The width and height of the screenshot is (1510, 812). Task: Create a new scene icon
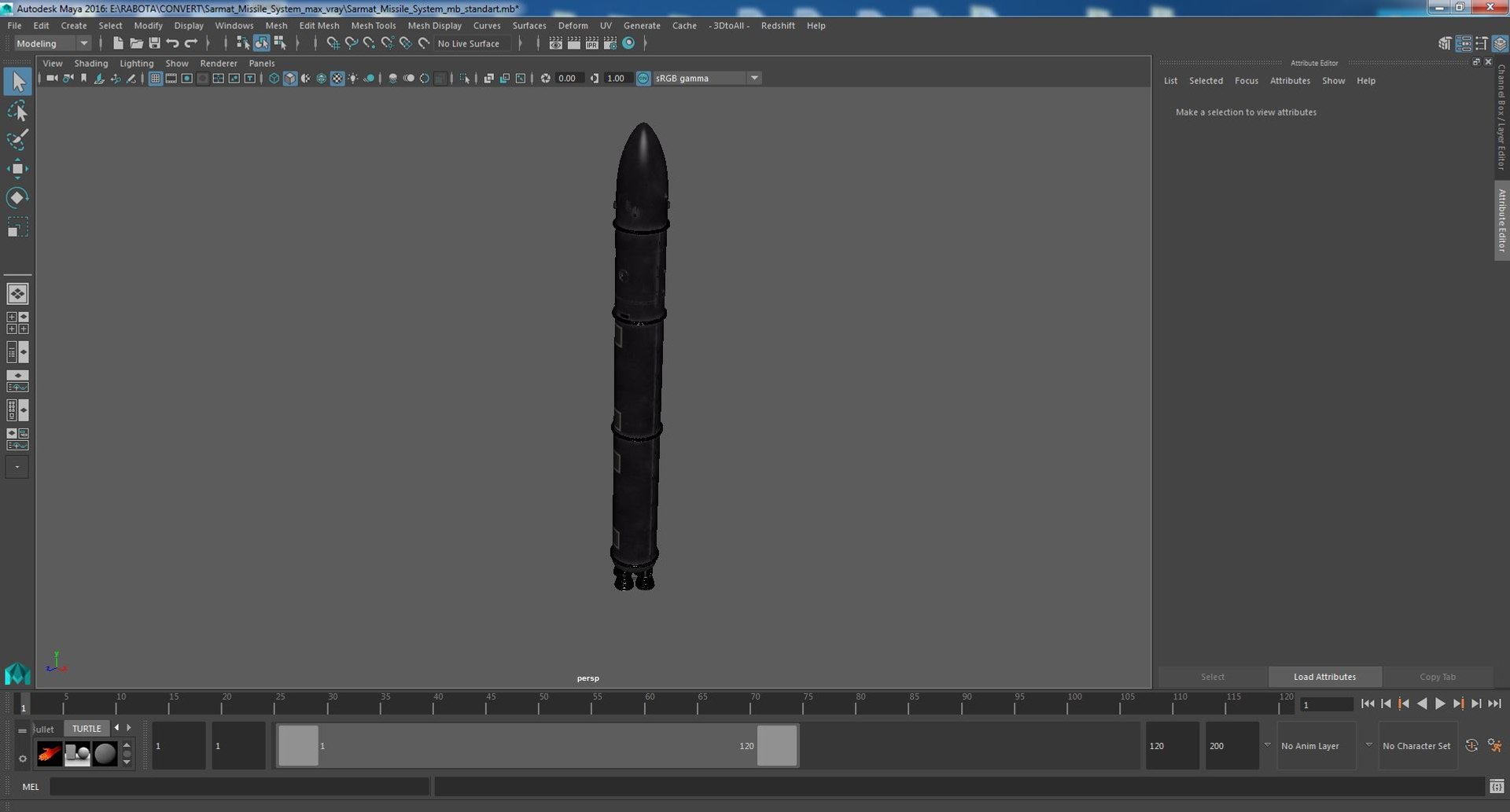point(118,43)
